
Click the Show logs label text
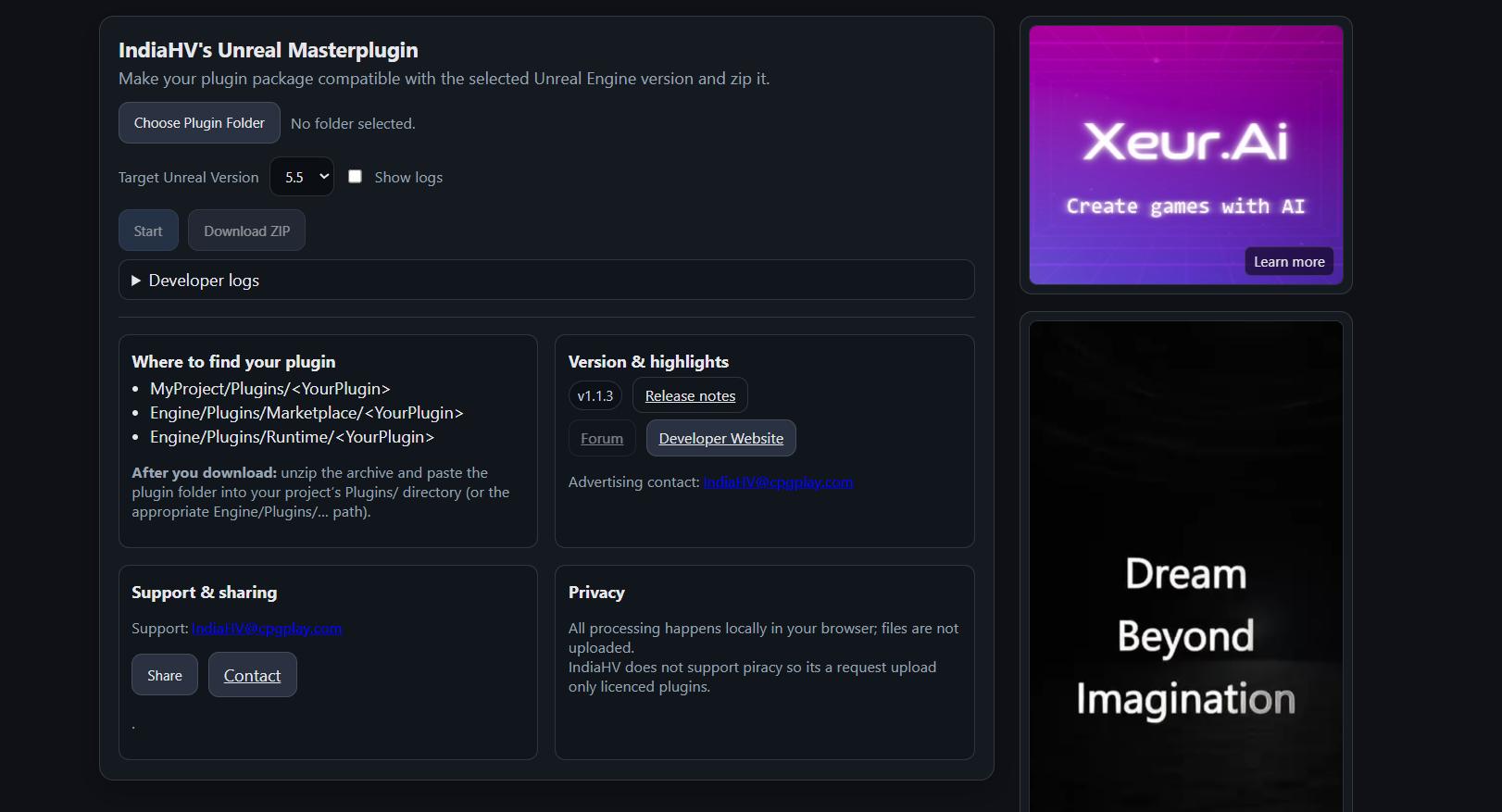[x=408, y=178]
